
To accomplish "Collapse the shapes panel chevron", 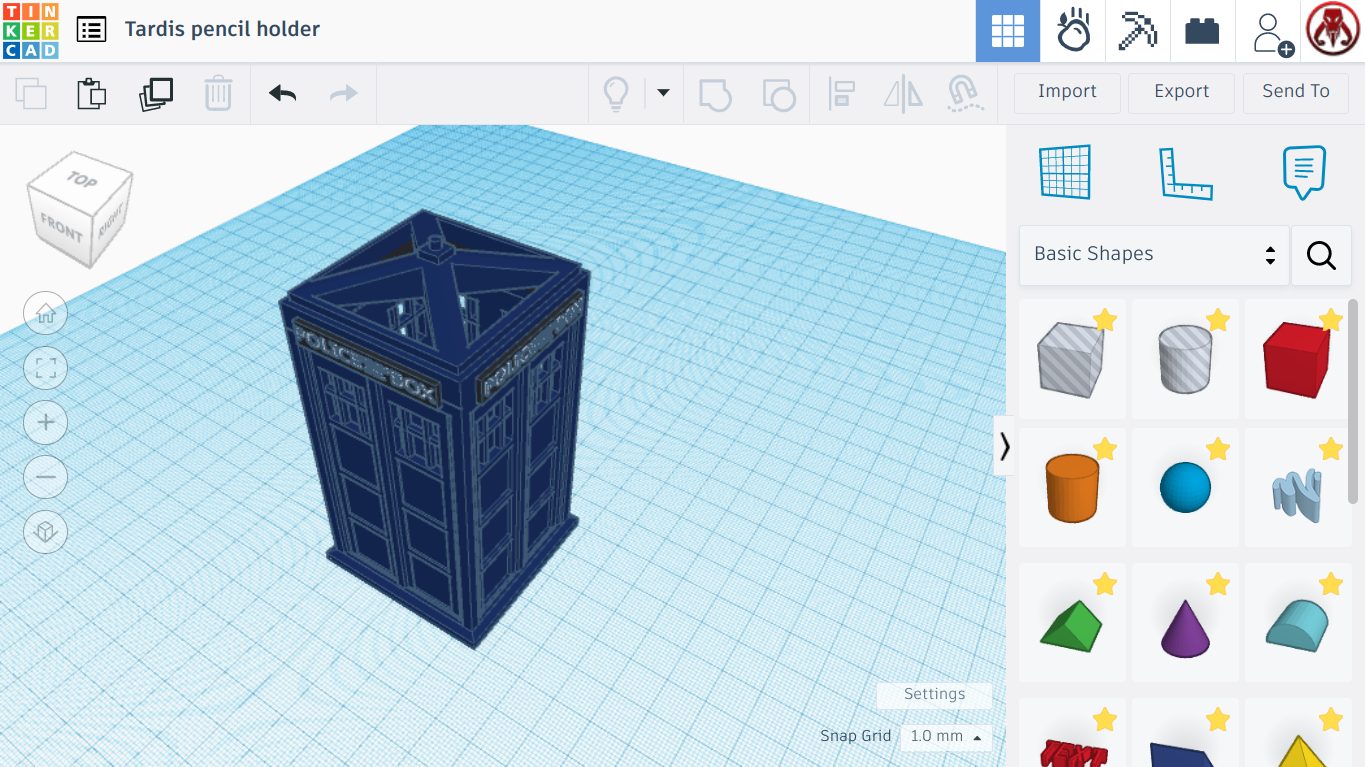I will [x=1004, y=446].
